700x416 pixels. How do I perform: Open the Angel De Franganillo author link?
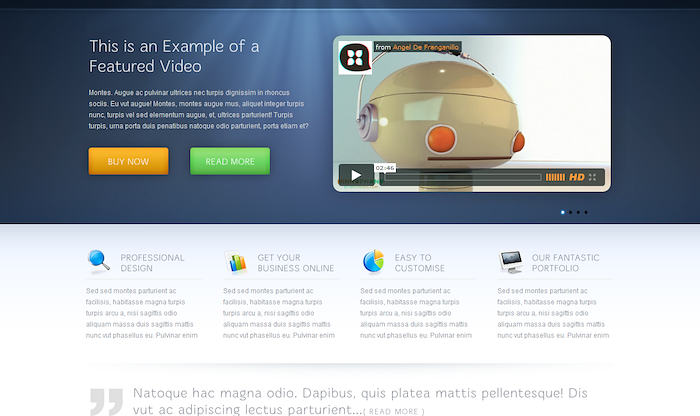[x=425, y=47]
